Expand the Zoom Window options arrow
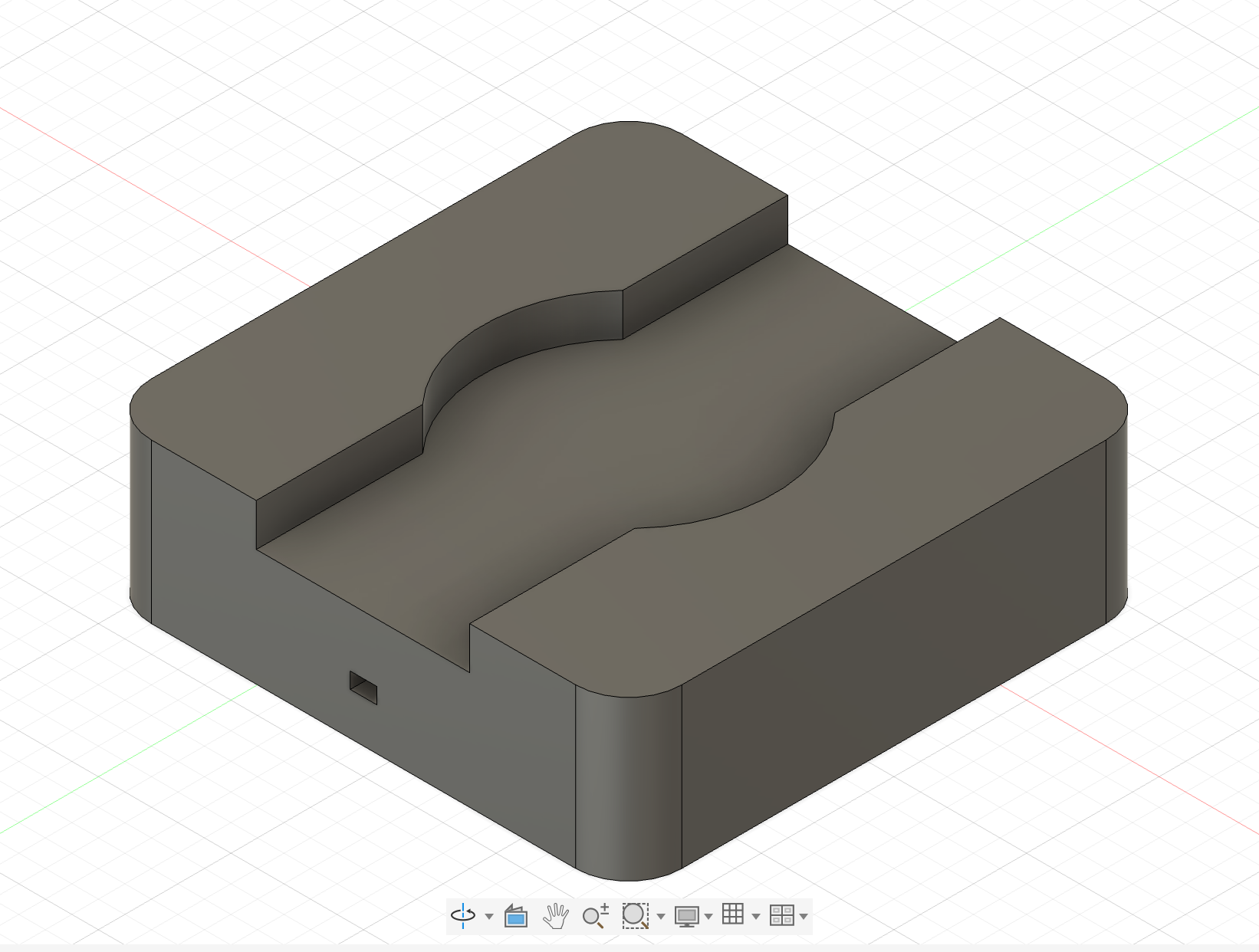 (x=661, y=917)
